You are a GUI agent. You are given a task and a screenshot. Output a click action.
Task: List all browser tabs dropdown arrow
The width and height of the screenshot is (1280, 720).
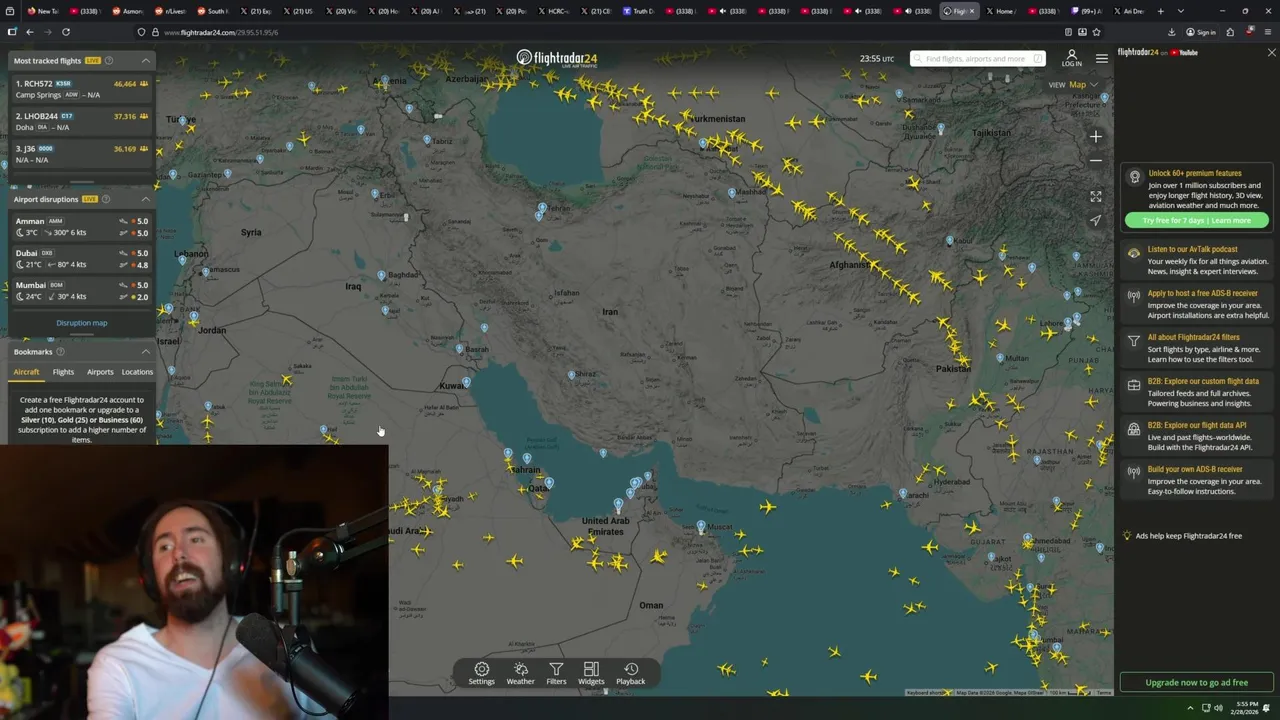pyautogui.click(x=1180, y=11)
